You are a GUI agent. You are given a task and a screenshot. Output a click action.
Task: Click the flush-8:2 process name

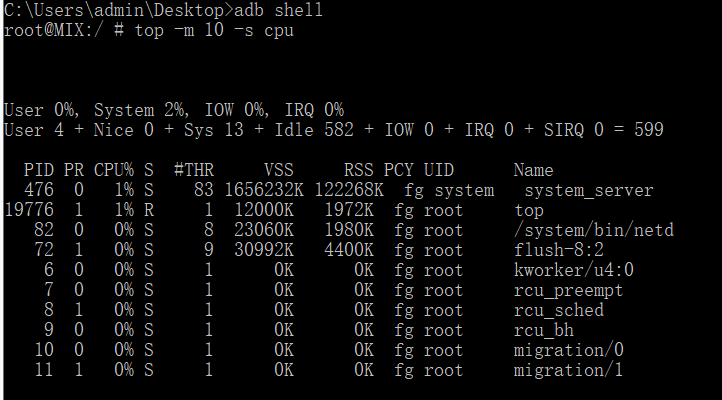point(558,250)
